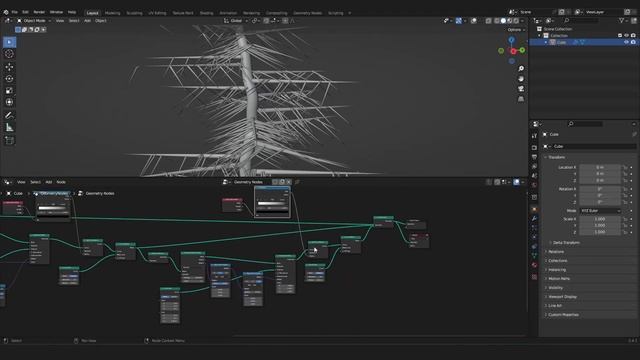640x360 pixels.
Task: Click the ViewLayer name field
Action: (603, 12)
